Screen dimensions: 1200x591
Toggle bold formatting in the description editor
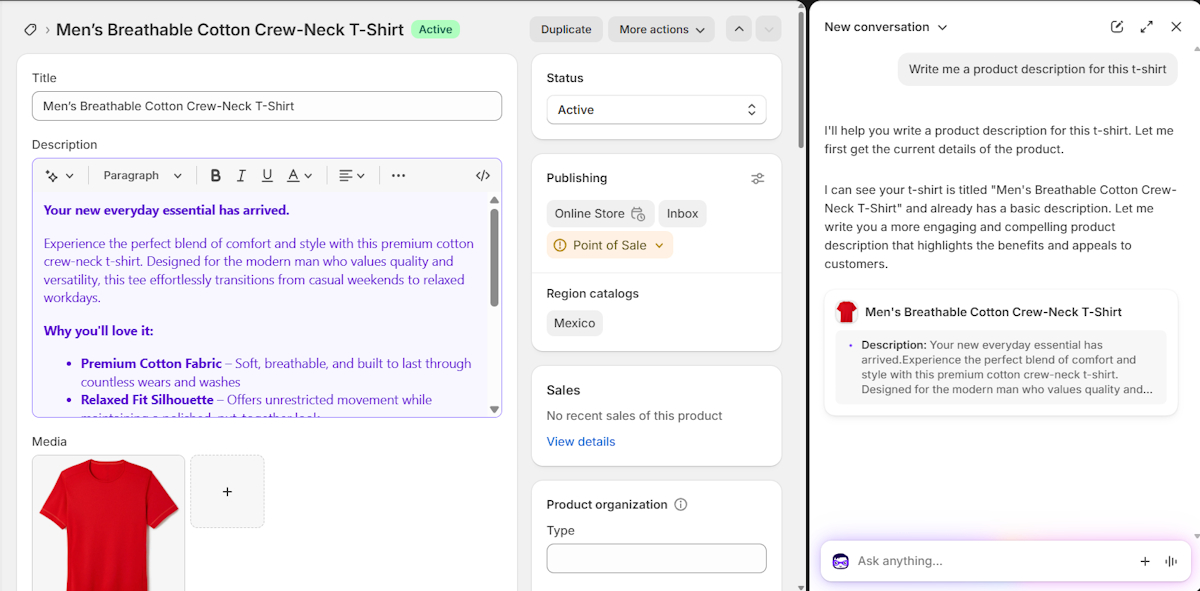coord(215,175)
